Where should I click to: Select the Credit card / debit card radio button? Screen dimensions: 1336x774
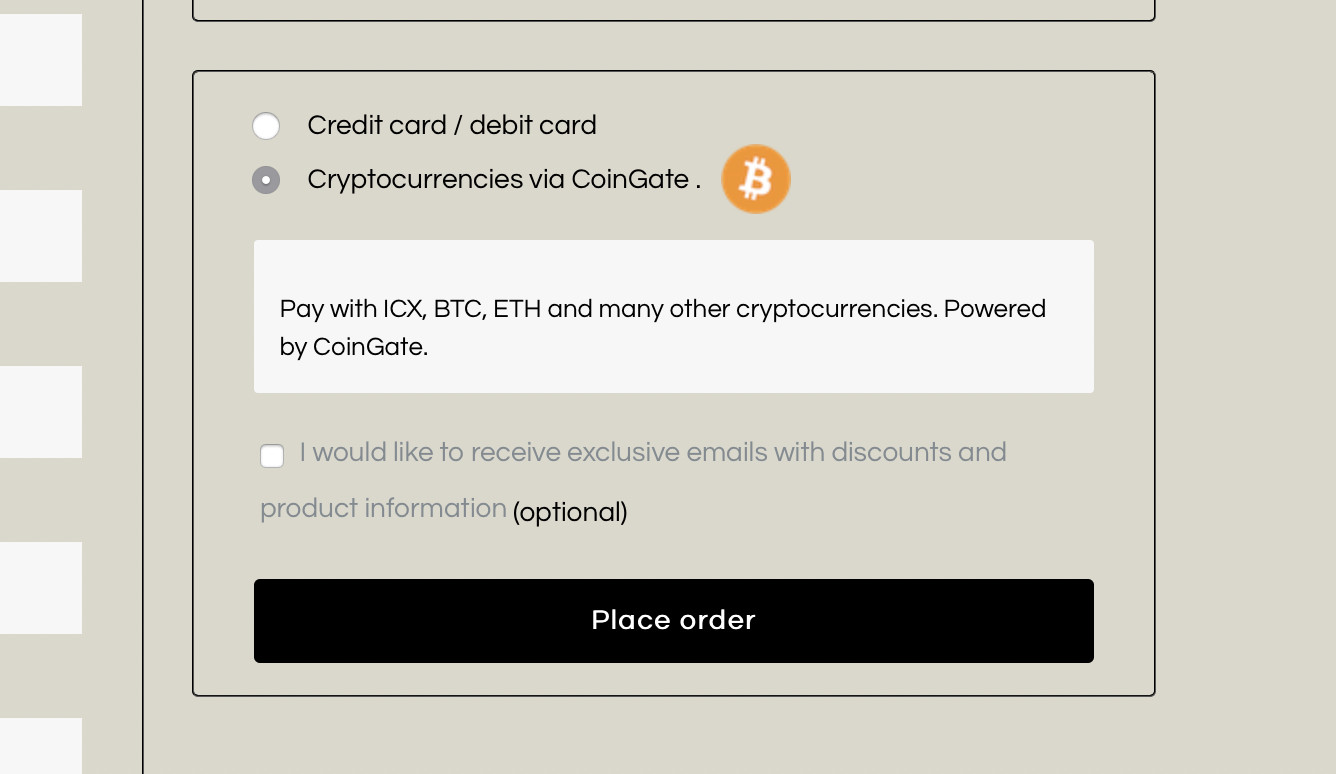[266, 126]
